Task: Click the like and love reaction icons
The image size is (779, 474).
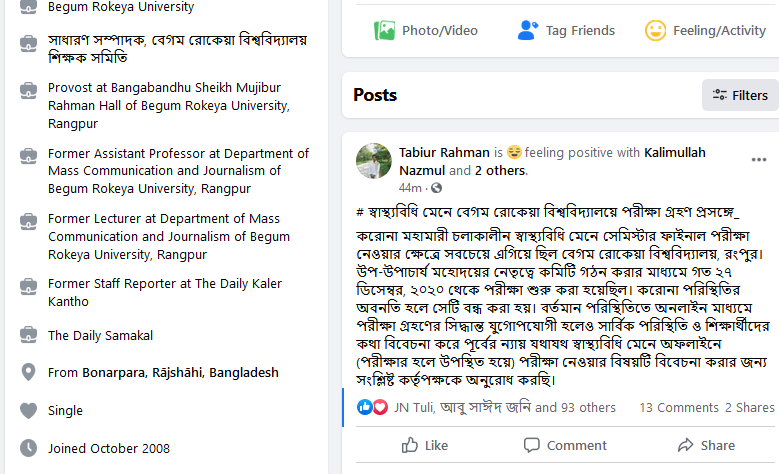Action: coord(372,407)
